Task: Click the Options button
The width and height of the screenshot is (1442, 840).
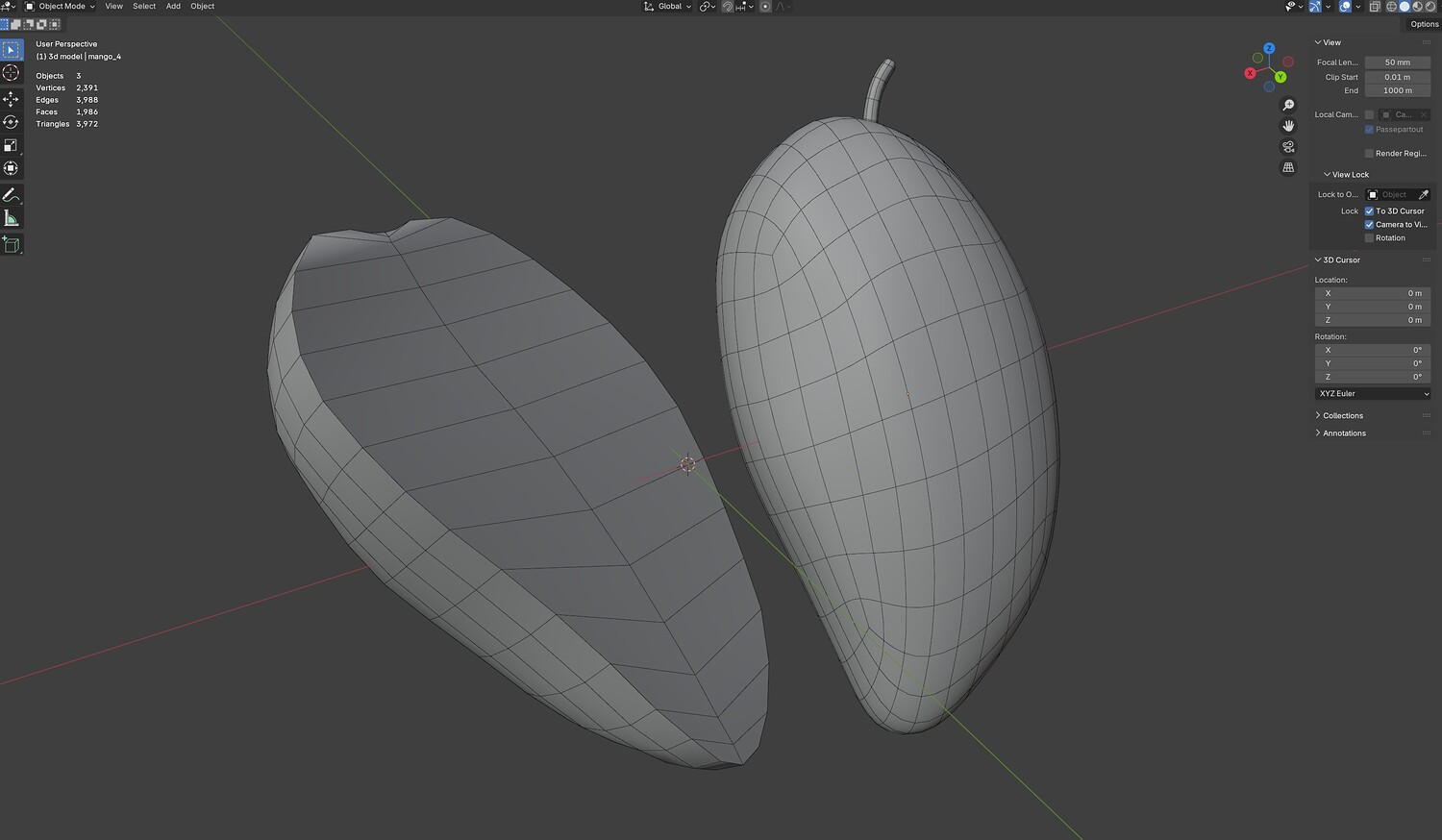Action: pyautogui.click(x=1425, y=24)
